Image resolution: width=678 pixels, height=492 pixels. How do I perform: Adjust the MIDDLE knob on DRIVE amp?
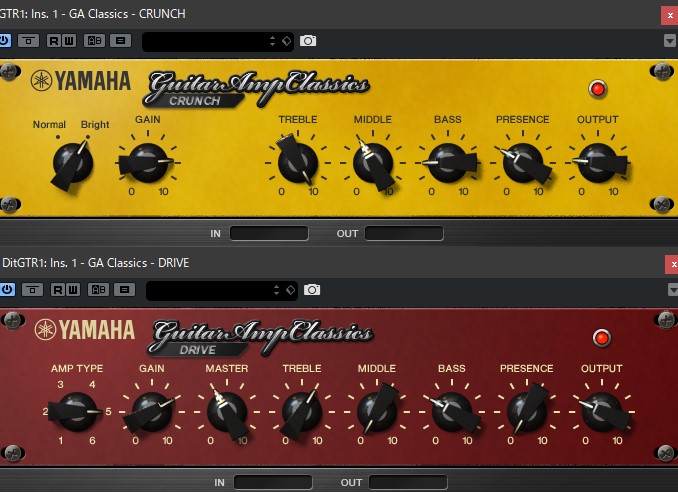click(377, 411)
